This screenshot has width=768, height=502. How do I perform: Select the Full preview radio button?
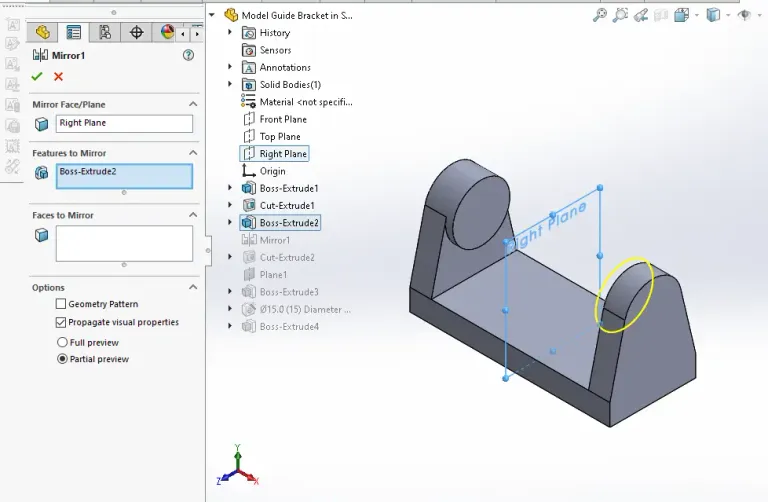62,342
